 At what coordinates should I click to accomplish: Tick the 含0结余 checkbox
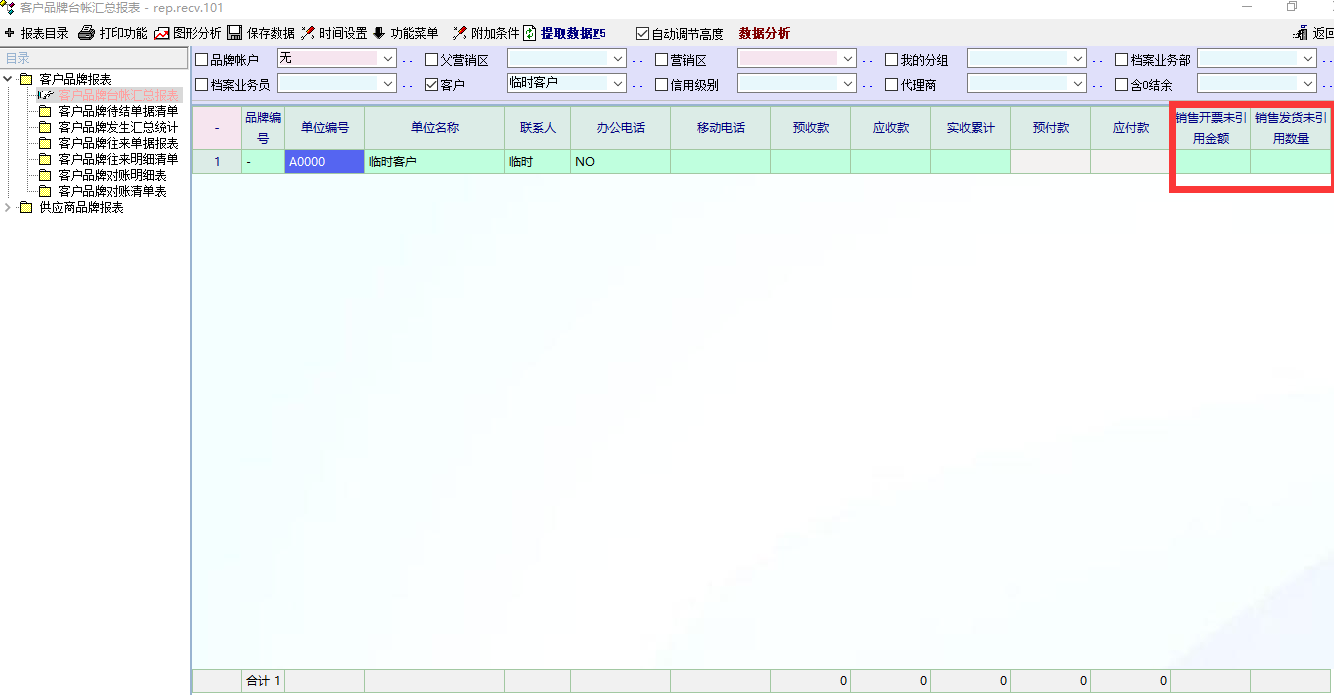click(1121, 85)
